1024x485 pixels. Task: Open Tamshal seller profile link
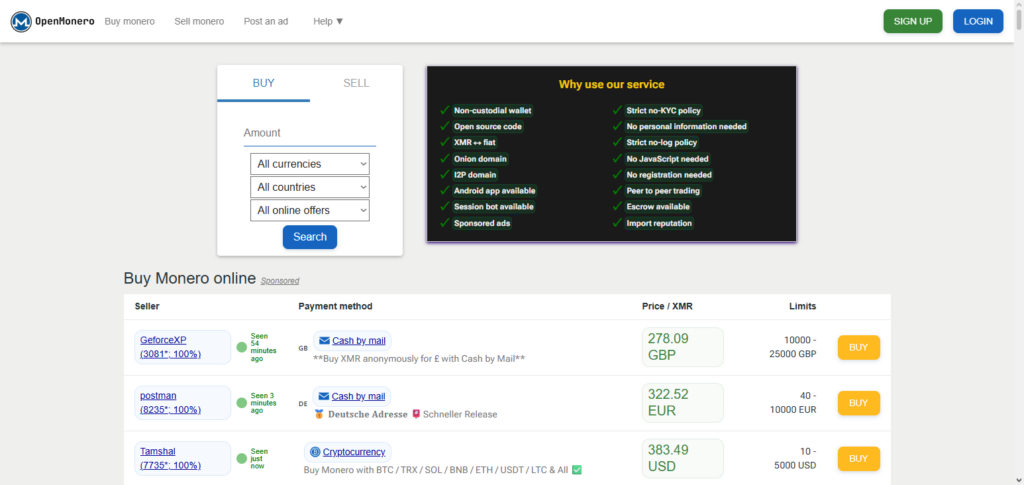170,458
